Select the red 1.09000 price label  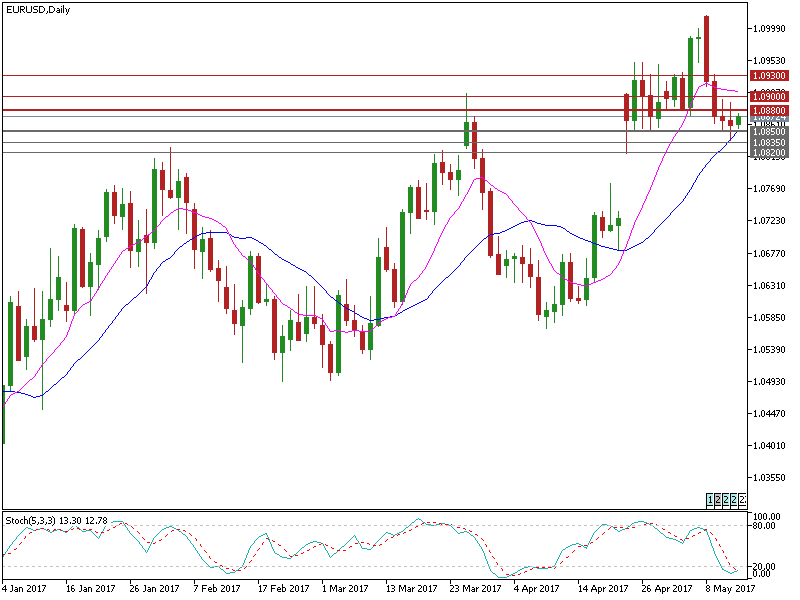[769, 96]
